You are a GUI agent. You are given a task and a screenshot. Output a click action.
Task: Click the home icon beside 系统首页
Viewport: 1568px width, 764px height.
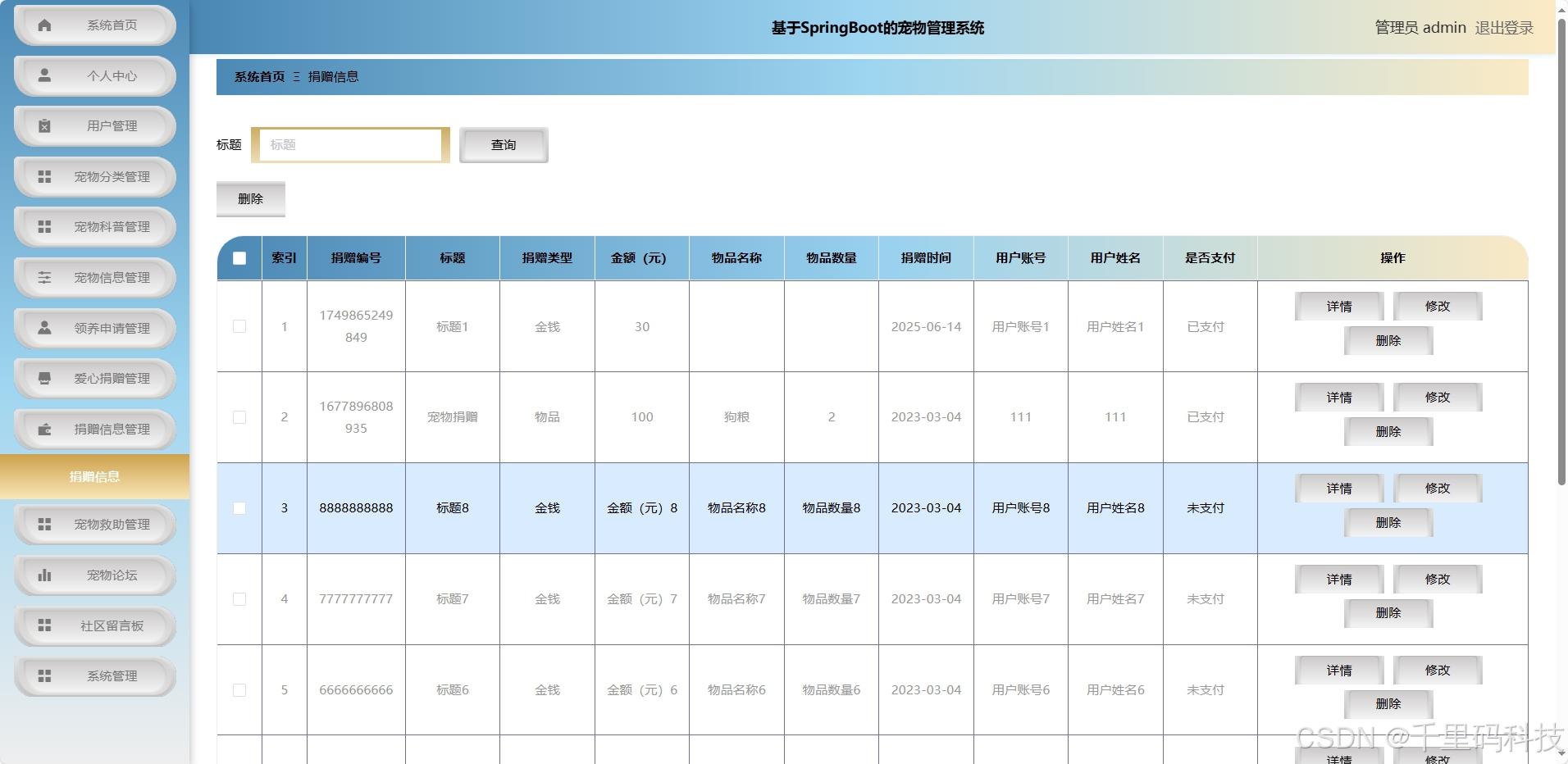pyautogui.click(x=45, y=25)
